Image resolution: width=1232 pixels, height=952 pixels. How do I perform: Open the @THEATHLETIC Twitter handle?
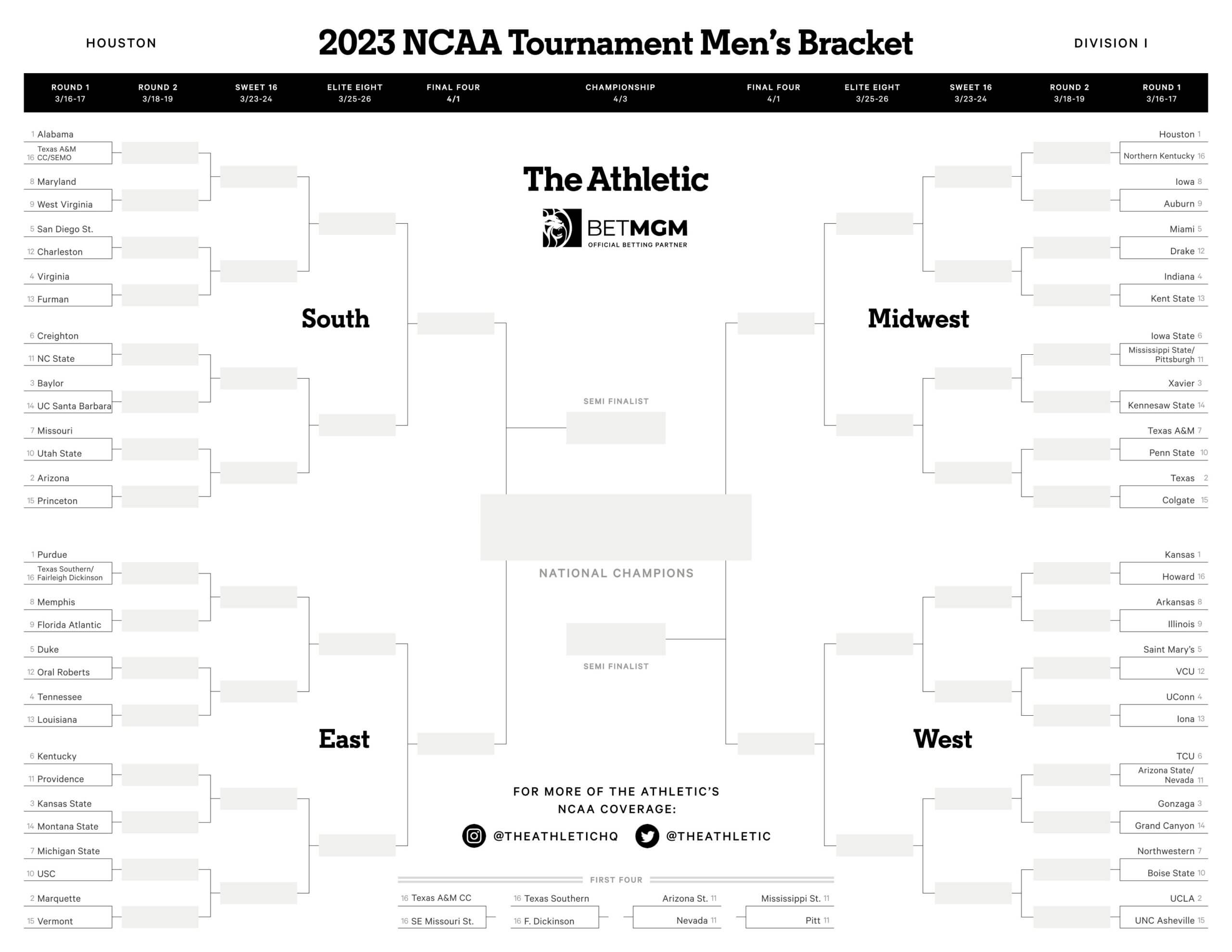pyautogui.click(x=718, y=836)
